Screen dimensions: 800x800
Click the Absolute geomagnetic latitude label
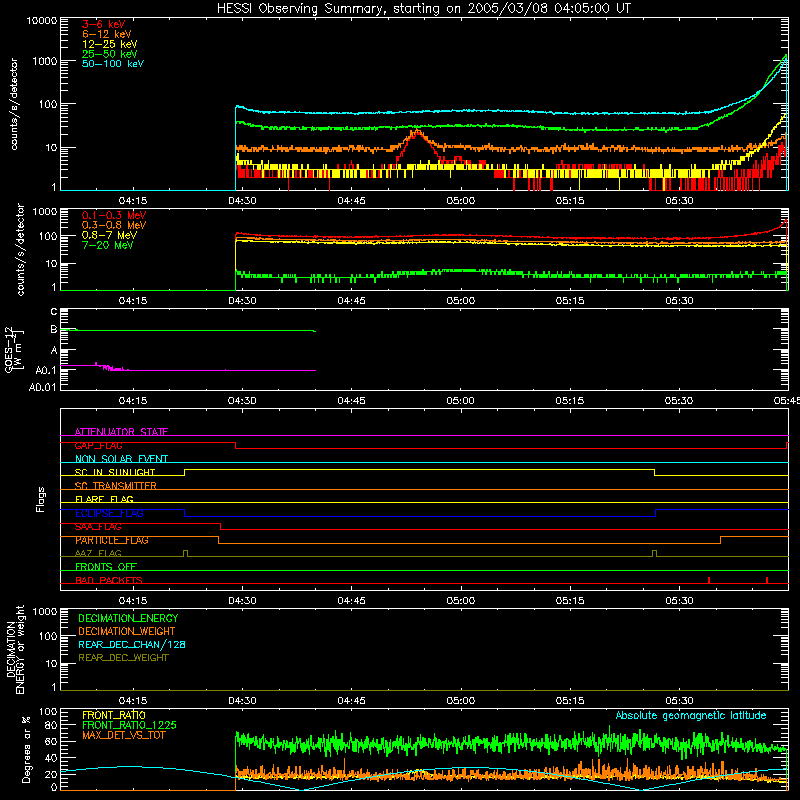(691, 715)
